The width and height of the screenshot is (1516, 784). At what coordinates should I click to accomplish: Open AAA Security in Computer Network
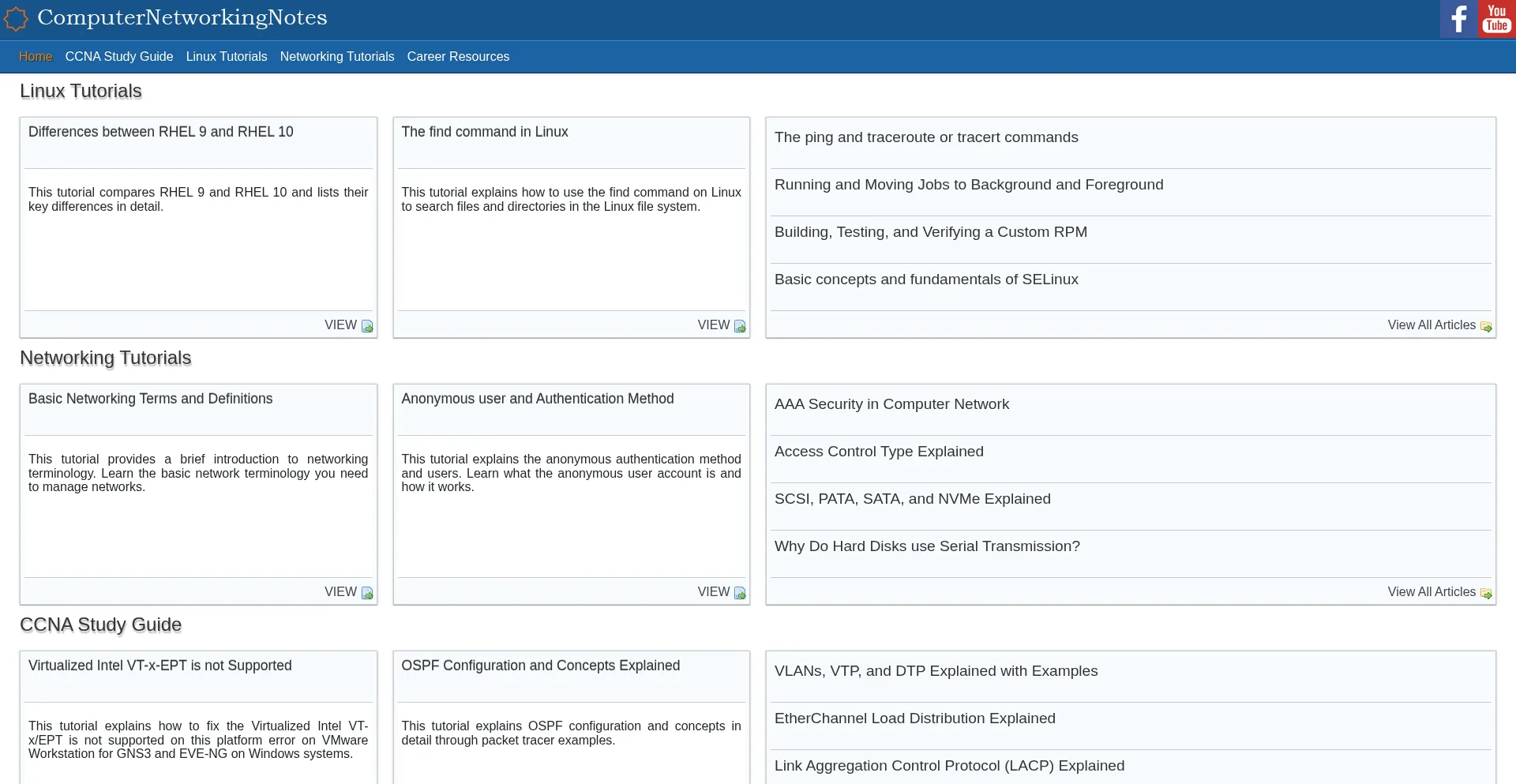click(891, 404)
